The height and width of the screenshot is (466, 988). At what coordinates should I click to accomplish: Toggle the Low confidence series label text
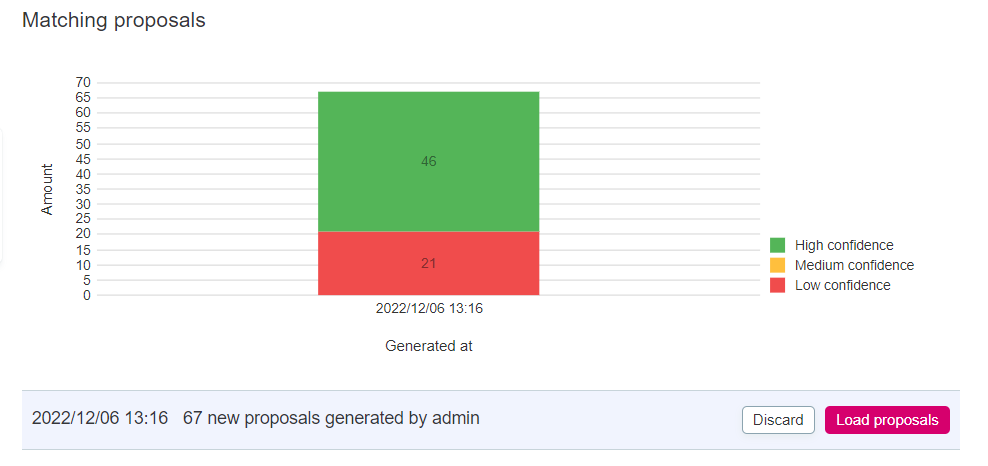[842, 285]
